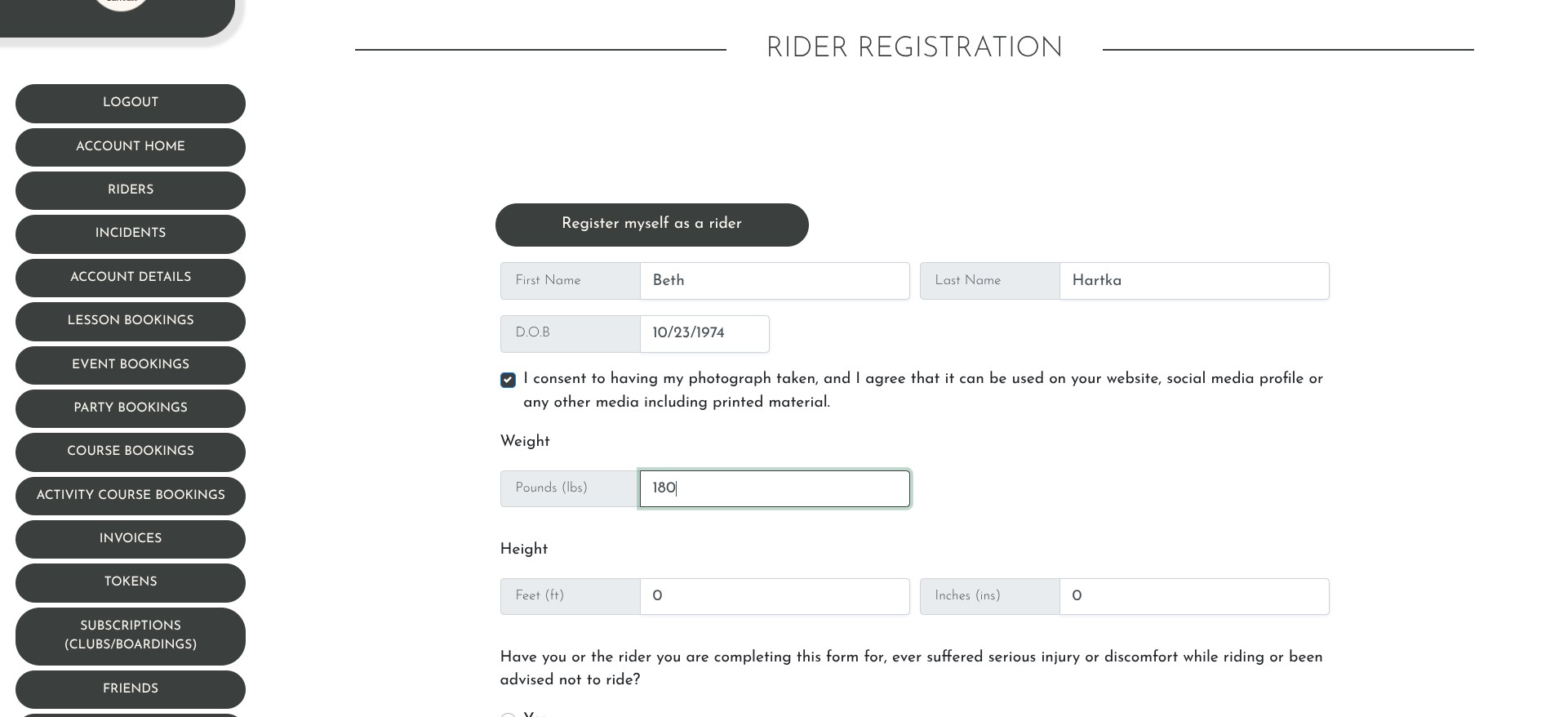Screen dimensions: 1568x717
Task: Focus the Last Name field with Hartka
Action: (1194, 281)
